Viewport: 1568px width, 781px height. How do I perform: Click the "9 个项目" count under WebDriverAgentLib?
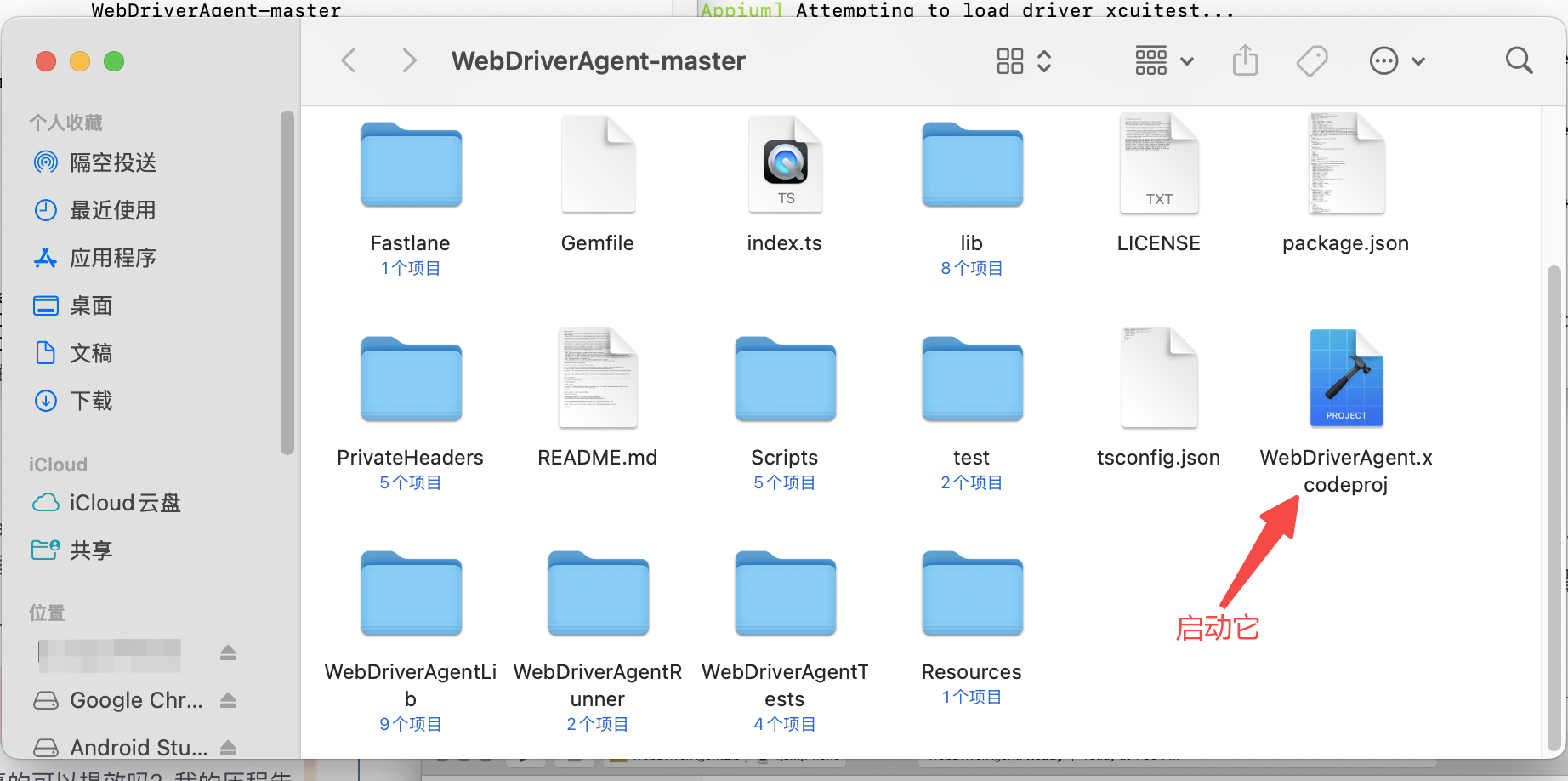pos(411,725)
